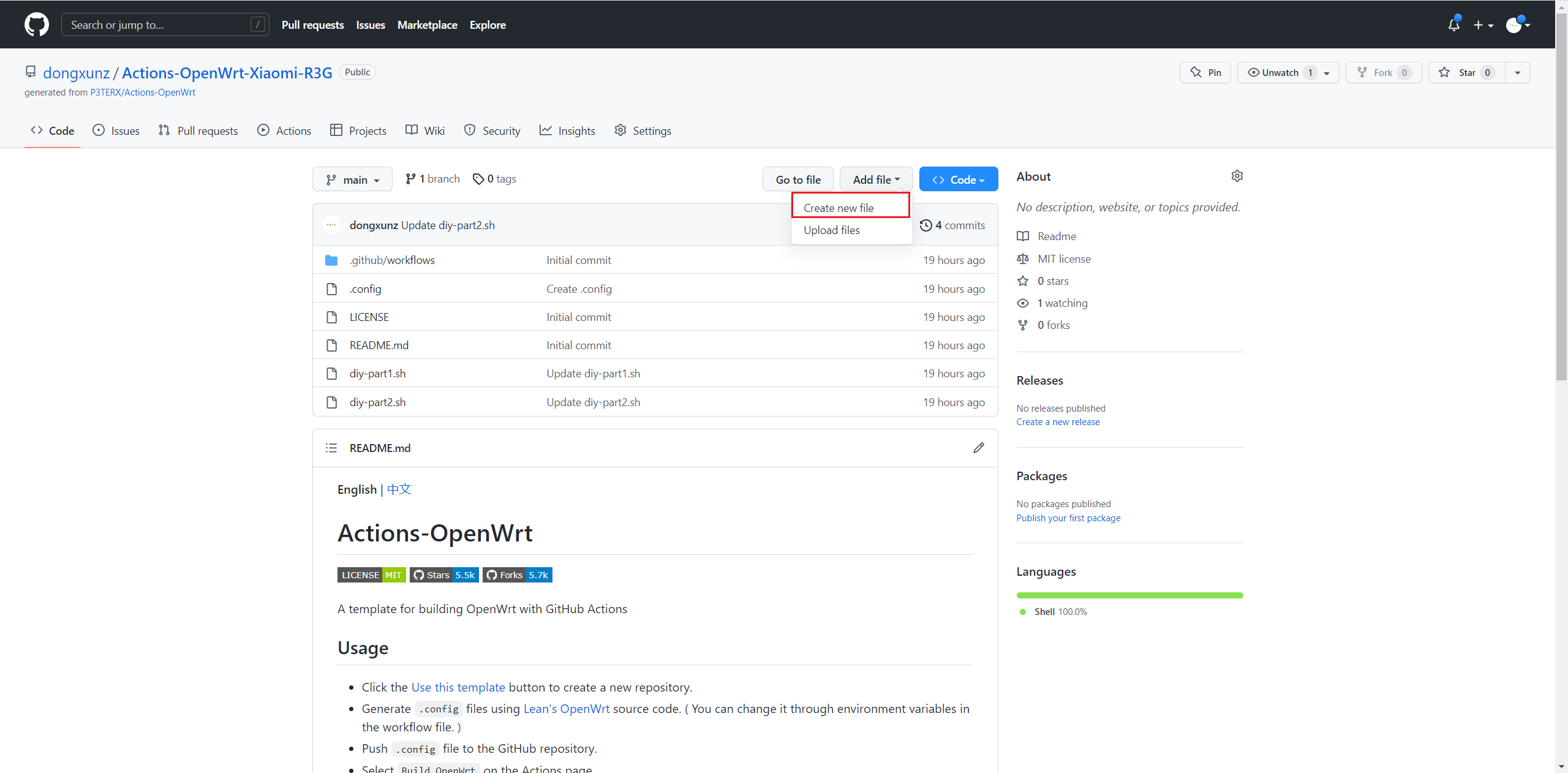Screen dimensions: 1568x773
Task: Open the main branch selector
Action: click(x=352, y=179)
